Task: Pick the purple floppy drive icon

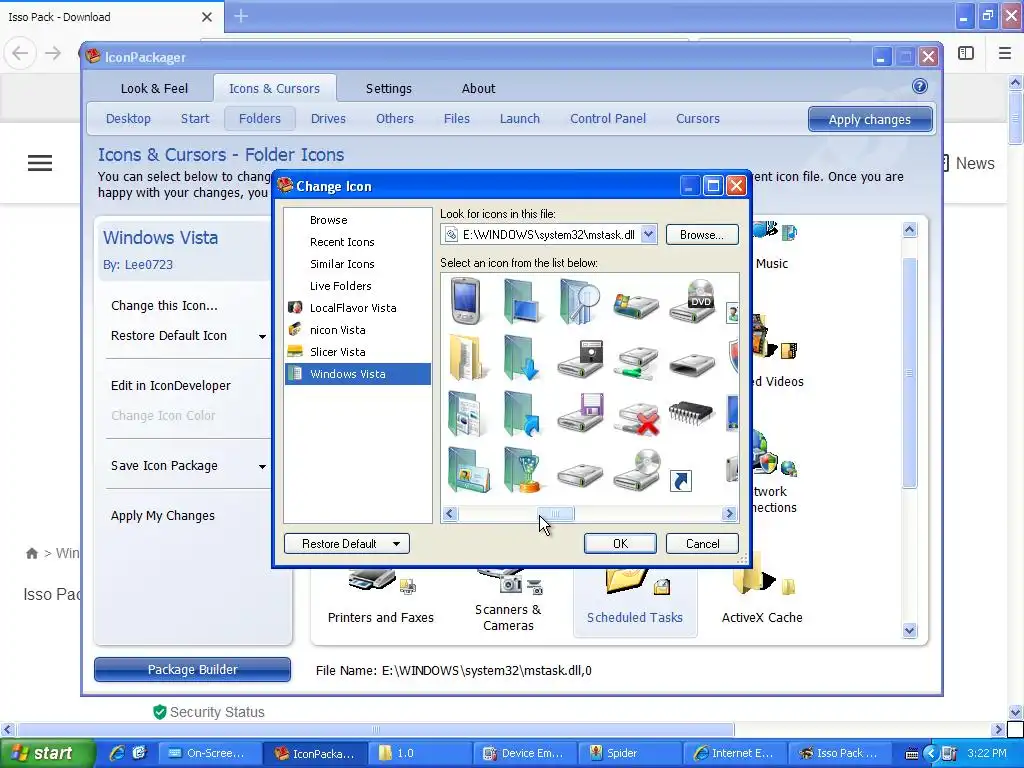Action: (x=580, y=413)
